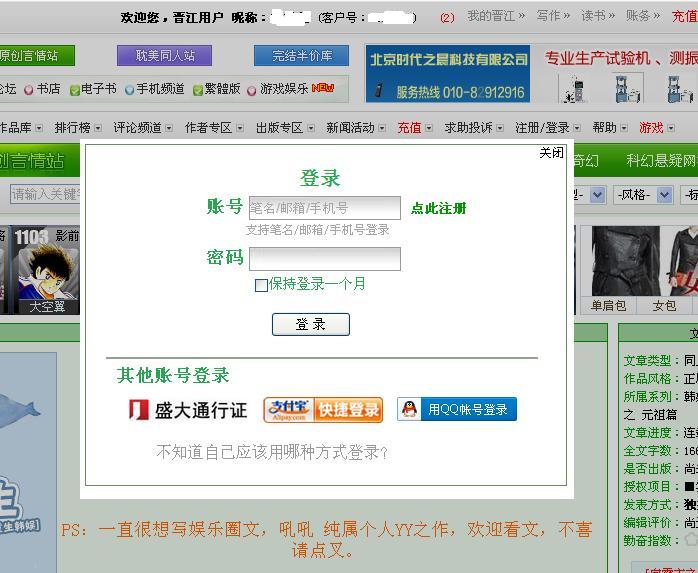Expand the 作者专区 menu arrow
The image size is (698, 573).
(x=240, y=128)
